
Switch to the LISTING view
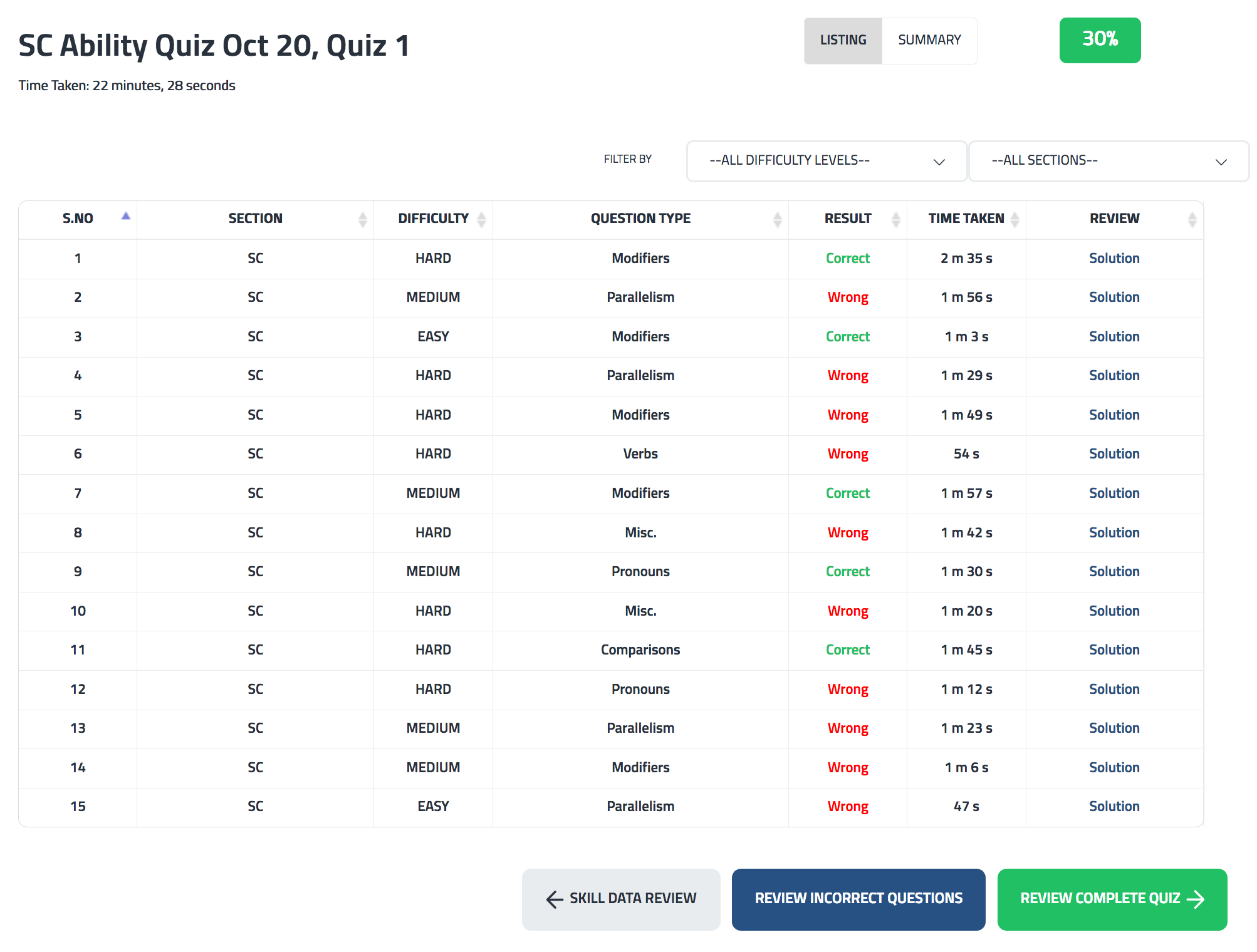tap(843, 41)
